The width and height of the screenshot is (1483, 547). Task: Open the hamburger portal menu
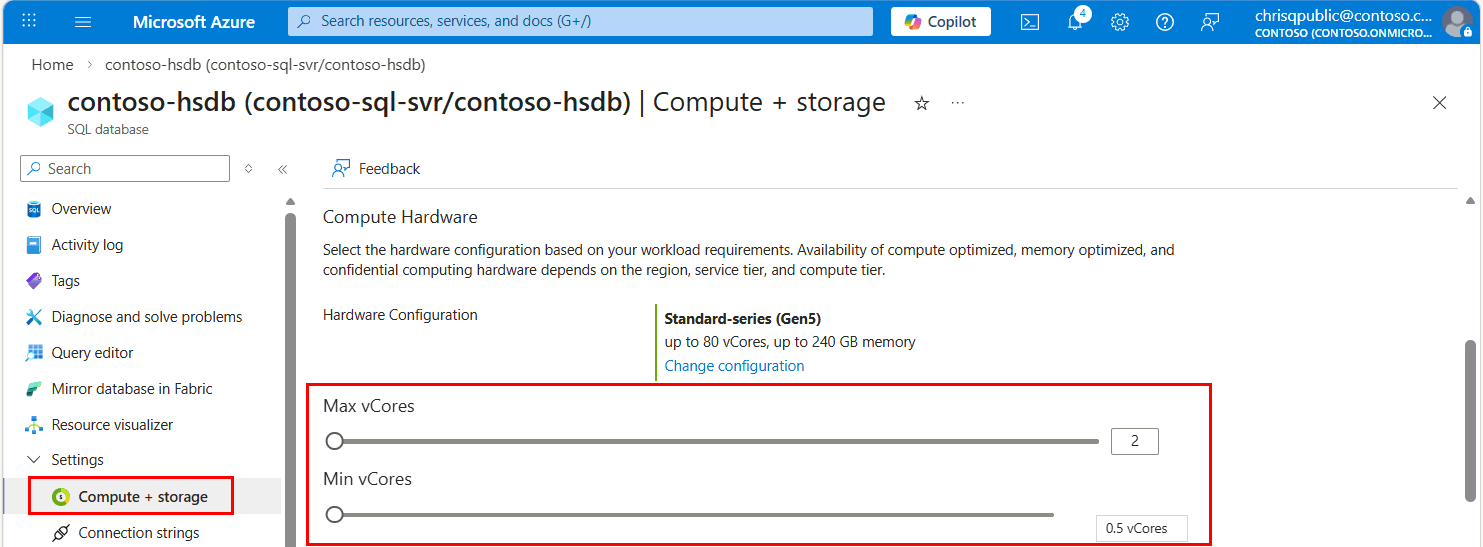[83, 21]
